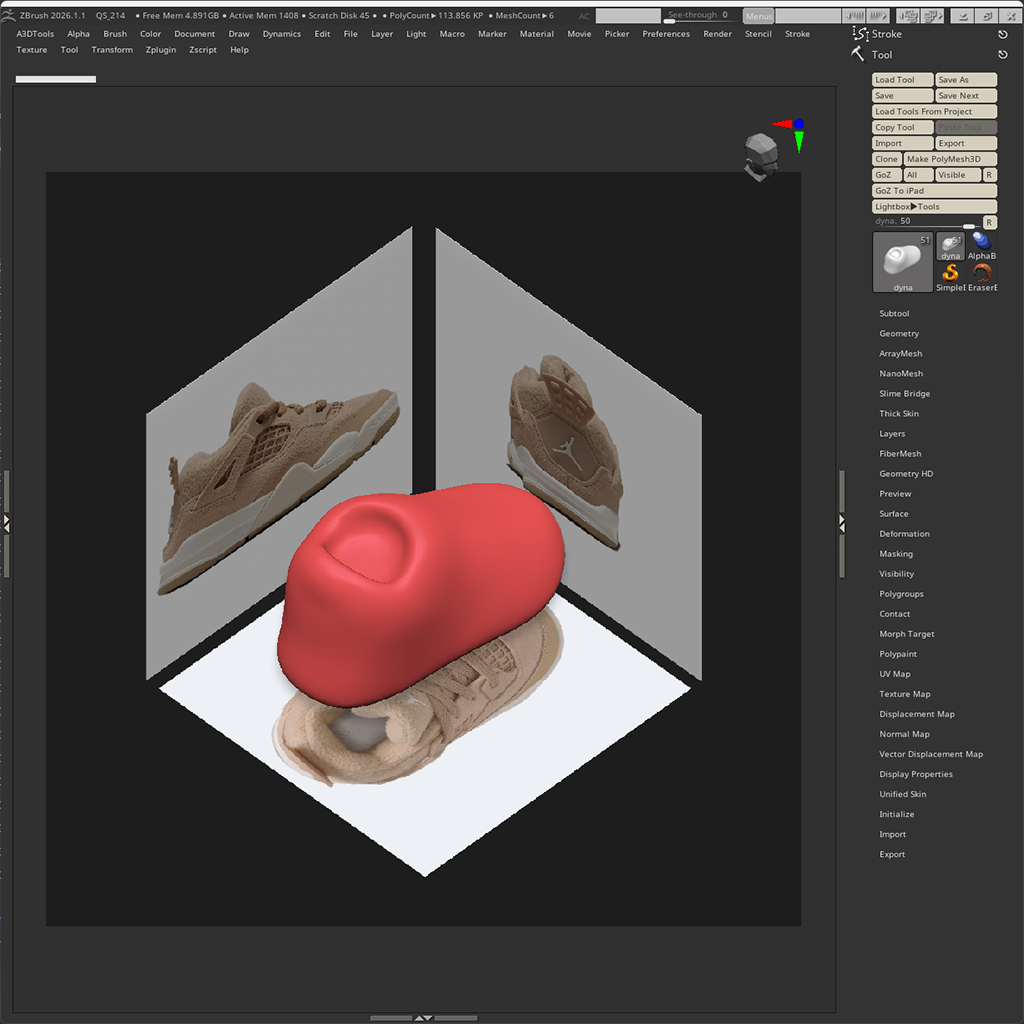Click Load Tools From Project
The image size is (1024, 1024).
click(935, 112)
